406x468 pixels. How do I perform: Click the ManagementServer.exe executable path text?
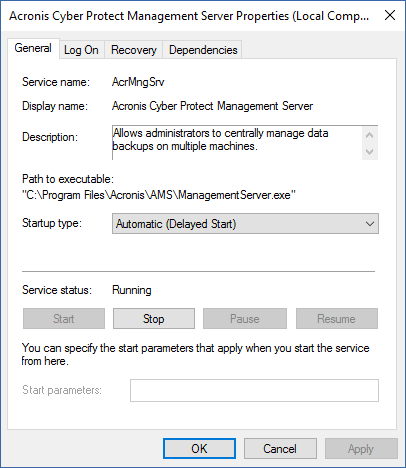[x=159, y=195]
